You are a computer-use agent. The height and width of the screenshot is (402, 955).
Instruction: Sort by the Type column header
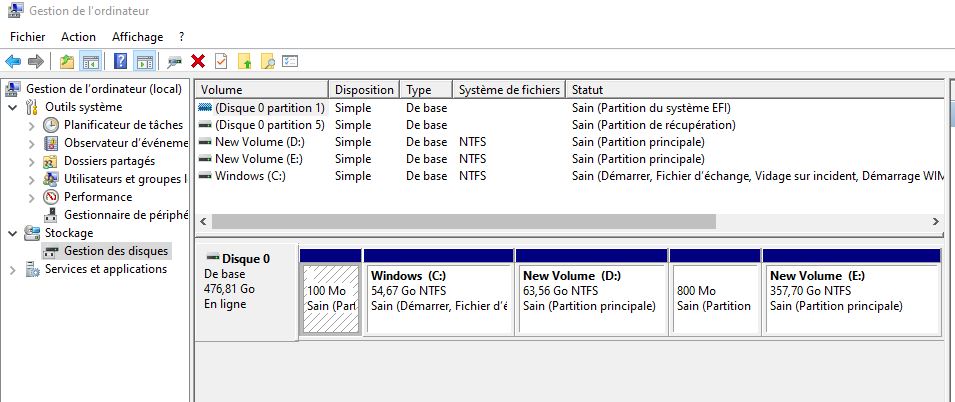(426, 90)
